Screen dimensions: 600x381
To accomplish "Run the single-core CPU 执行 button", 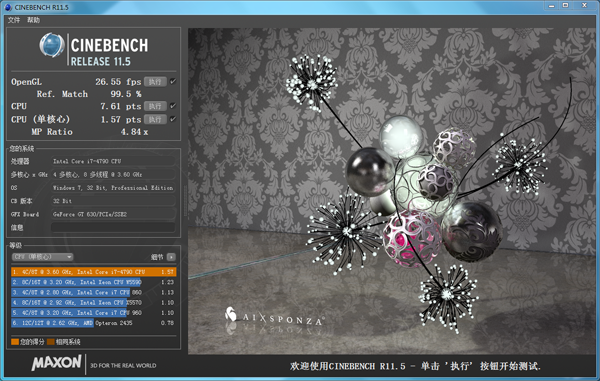I will [155, 119].
